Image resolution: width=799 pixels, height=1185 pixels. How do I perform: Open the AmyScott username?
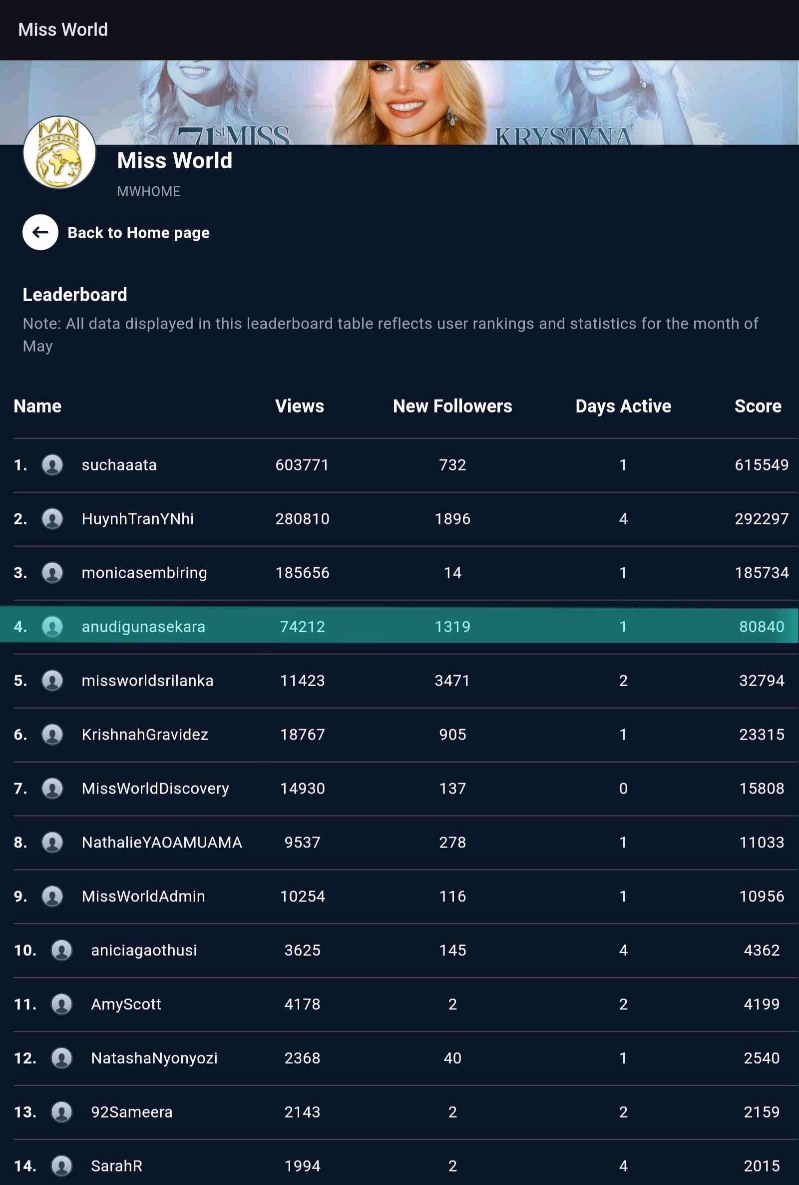[126, 1004]
